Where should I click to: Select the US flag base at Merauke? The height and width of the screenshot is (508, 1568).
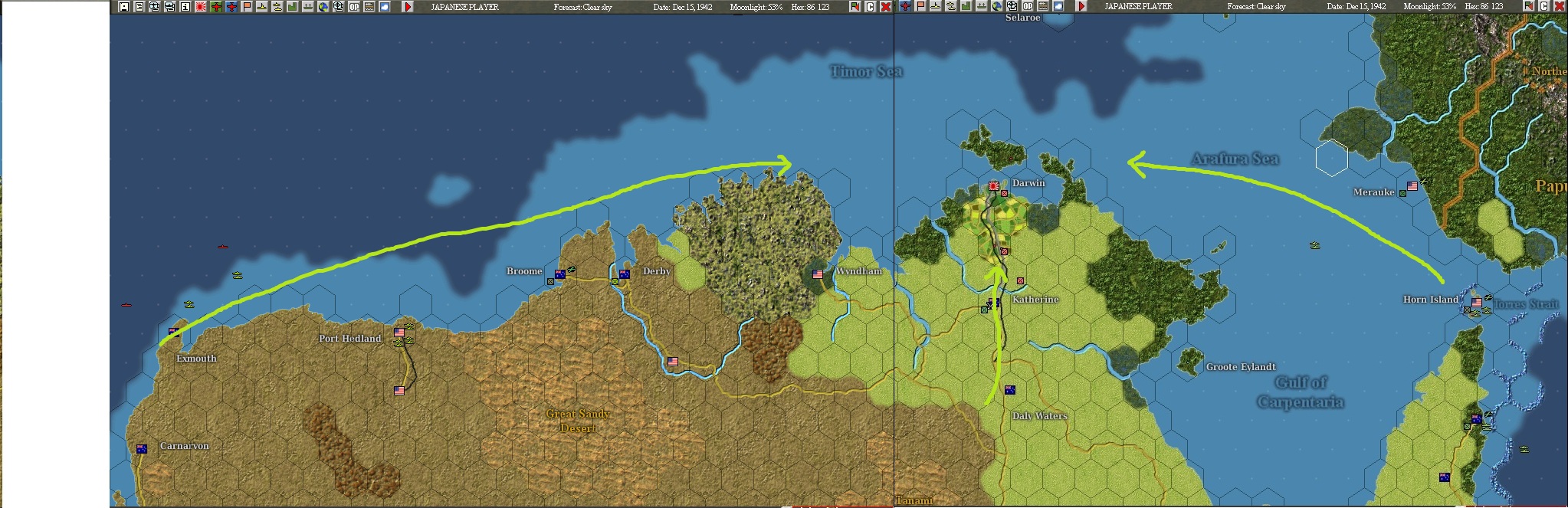1412,186
